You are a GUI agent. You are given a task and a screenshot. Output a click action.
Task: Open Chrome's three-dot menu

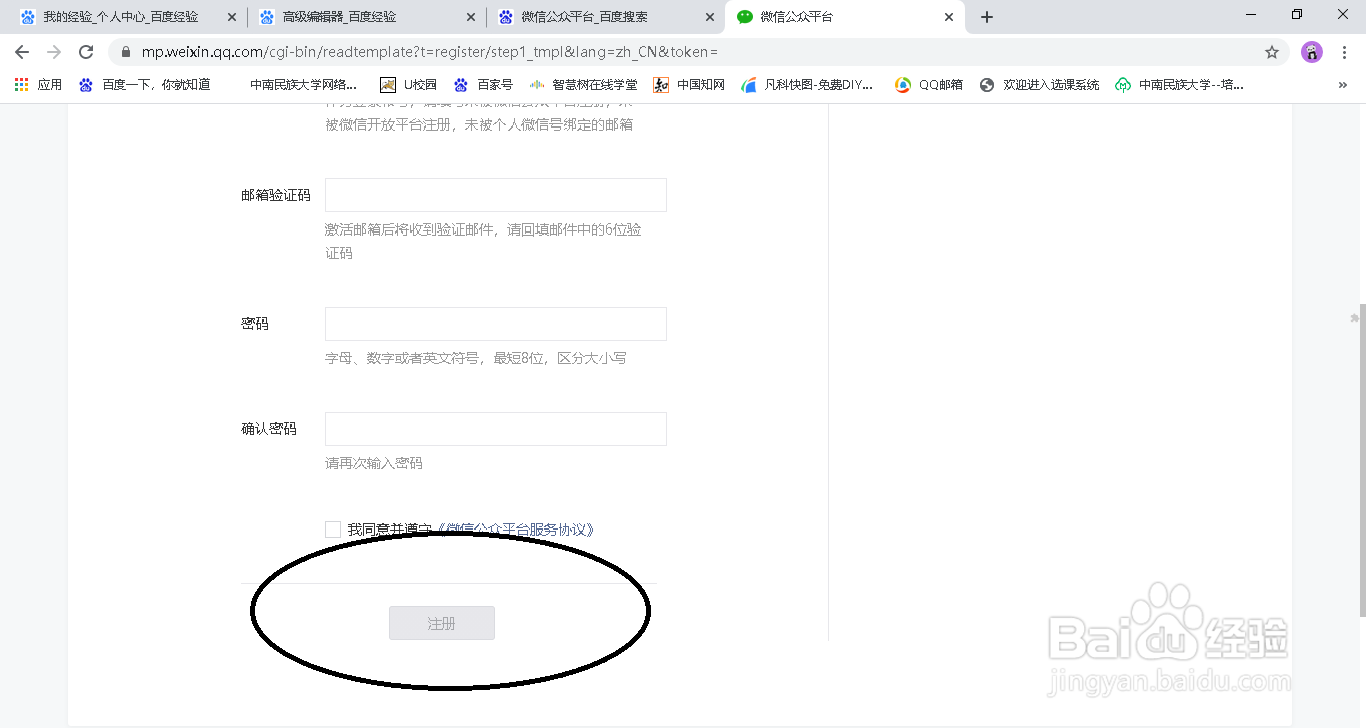point(1343,51)
